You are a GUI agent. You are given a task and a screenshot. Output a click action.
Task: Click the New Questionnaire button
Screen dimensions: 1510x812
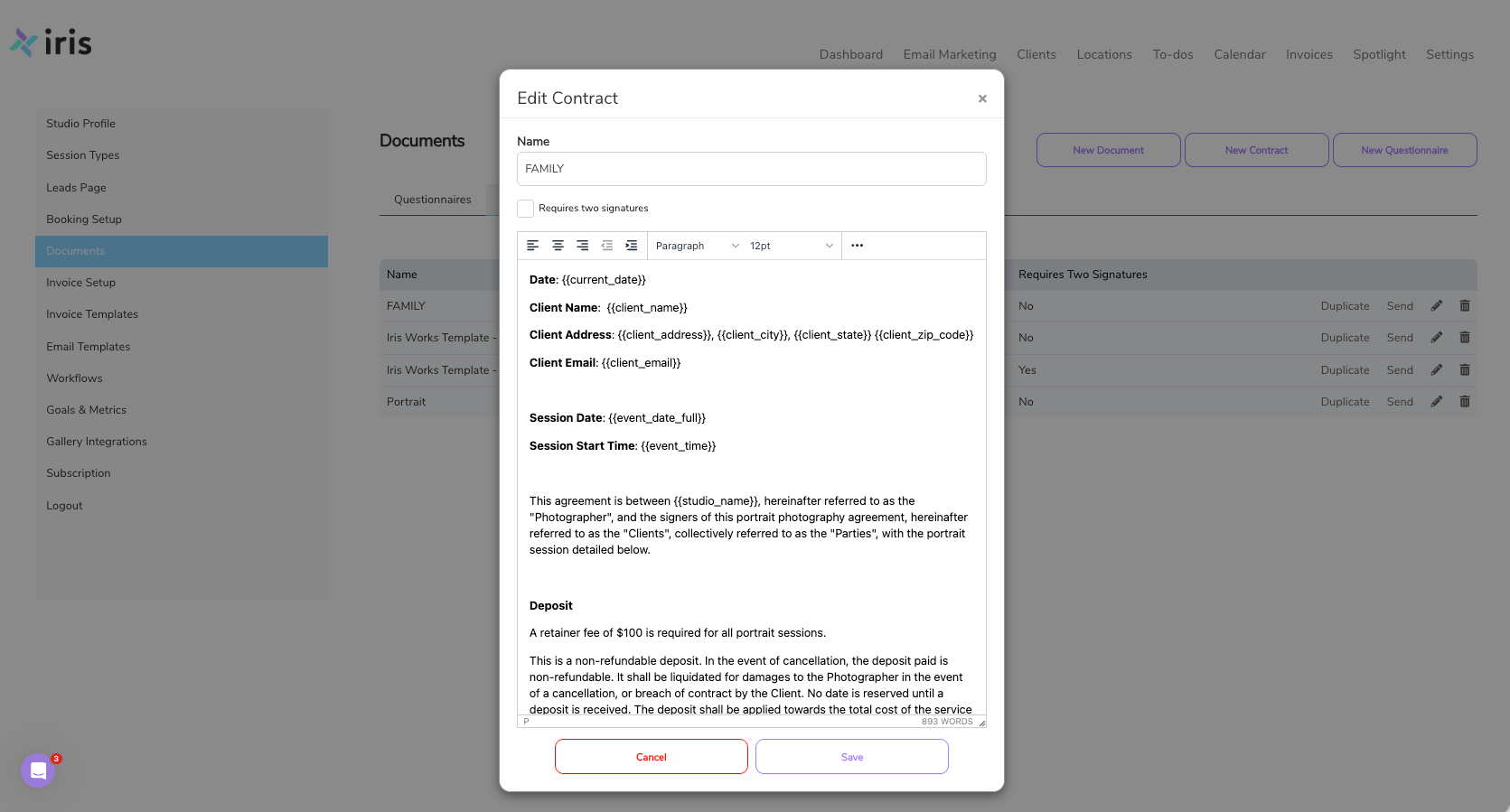click(x=1404, y=150)
